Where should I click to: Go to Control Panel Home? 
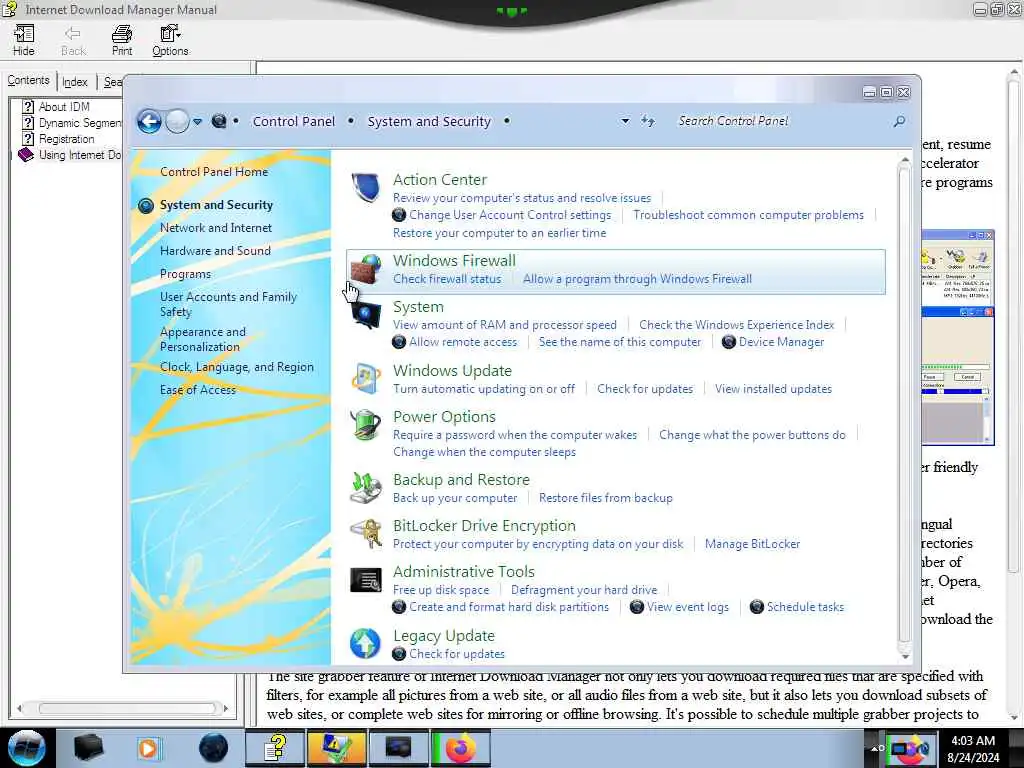214,172
